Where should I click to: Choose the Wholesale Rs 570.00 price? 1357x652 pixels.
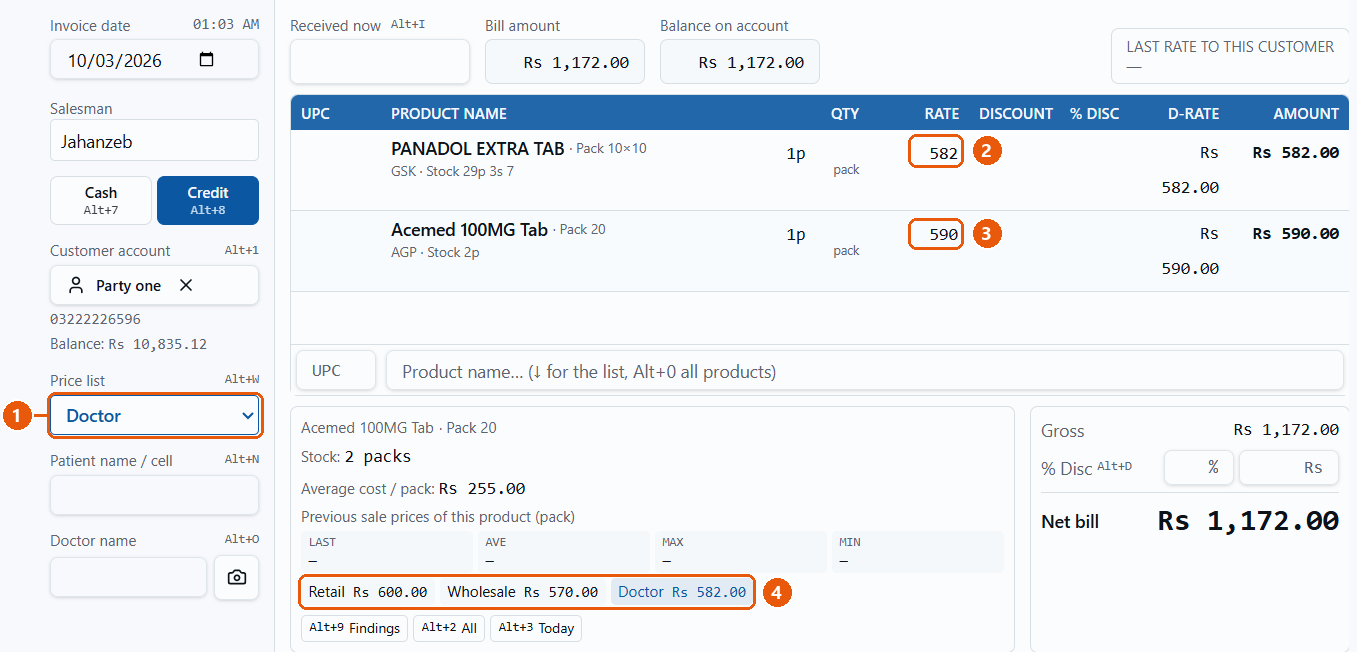pos(523,592)
